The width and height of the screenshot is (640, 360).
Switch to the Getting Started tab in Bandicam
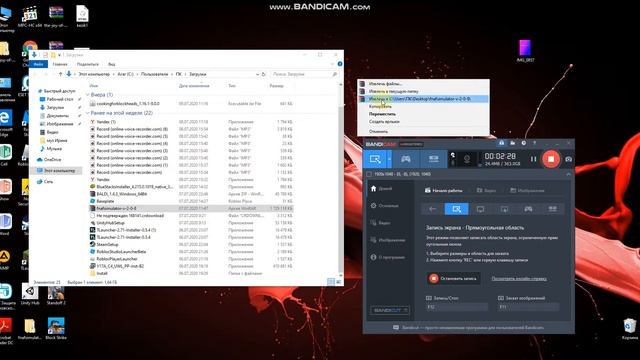tap(443, 191)
